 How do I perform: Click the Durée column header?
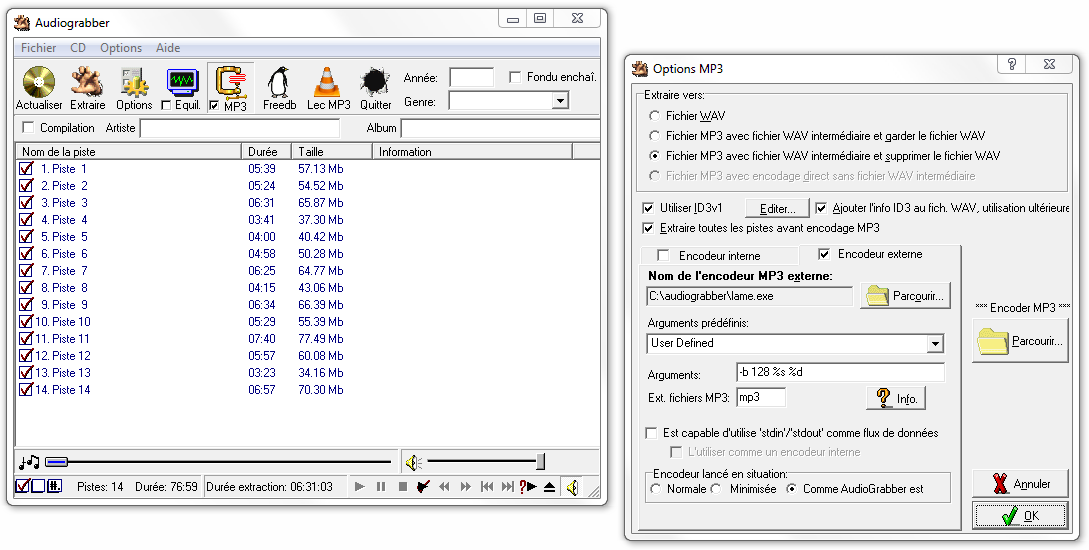tap(267, 151)
